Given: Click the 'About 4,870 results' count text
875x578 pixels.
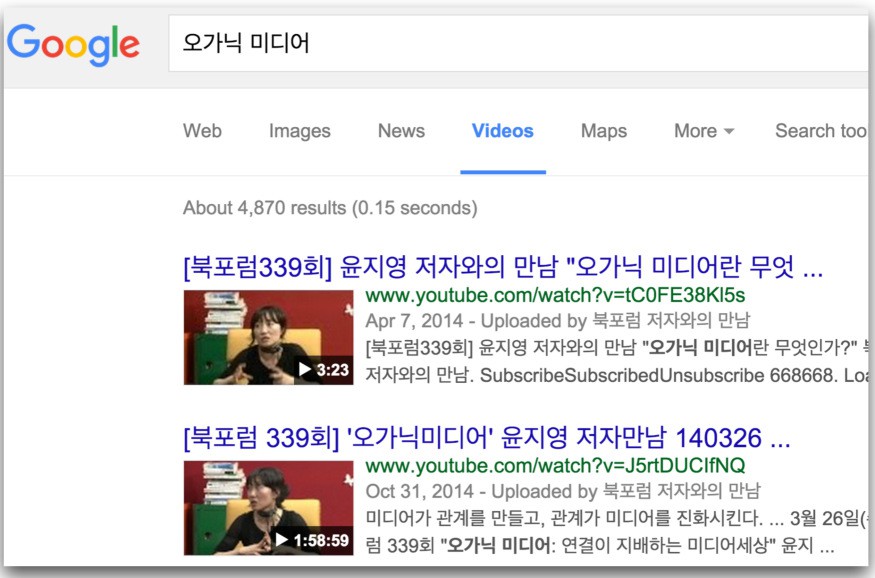Looking at the screenshot, I should pyautogui.click(x=329, y=208).
